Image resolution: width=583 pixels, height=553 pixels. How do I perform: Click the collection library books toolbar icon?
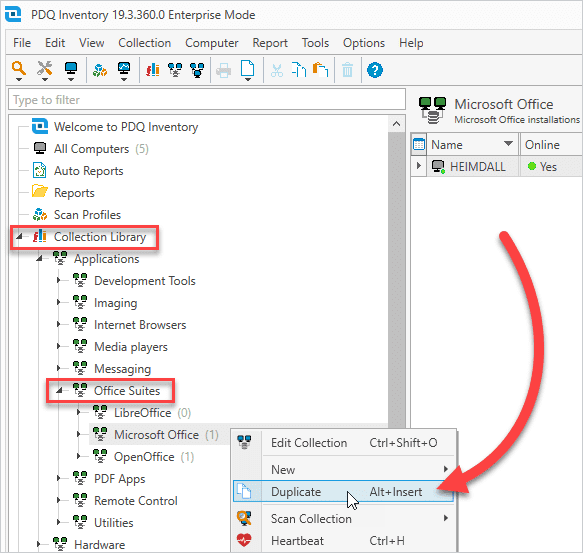tap(153, 70)
